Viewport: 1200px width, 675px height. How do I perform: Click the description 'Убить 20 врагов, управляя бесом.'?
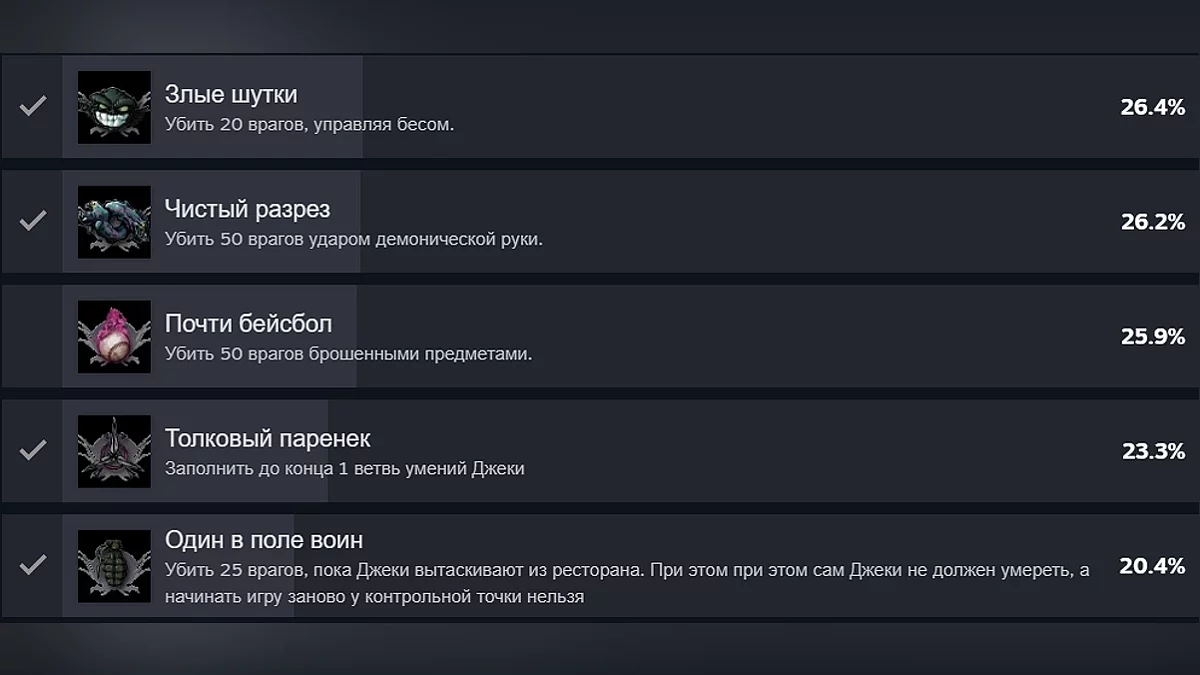tap(309, 126)
